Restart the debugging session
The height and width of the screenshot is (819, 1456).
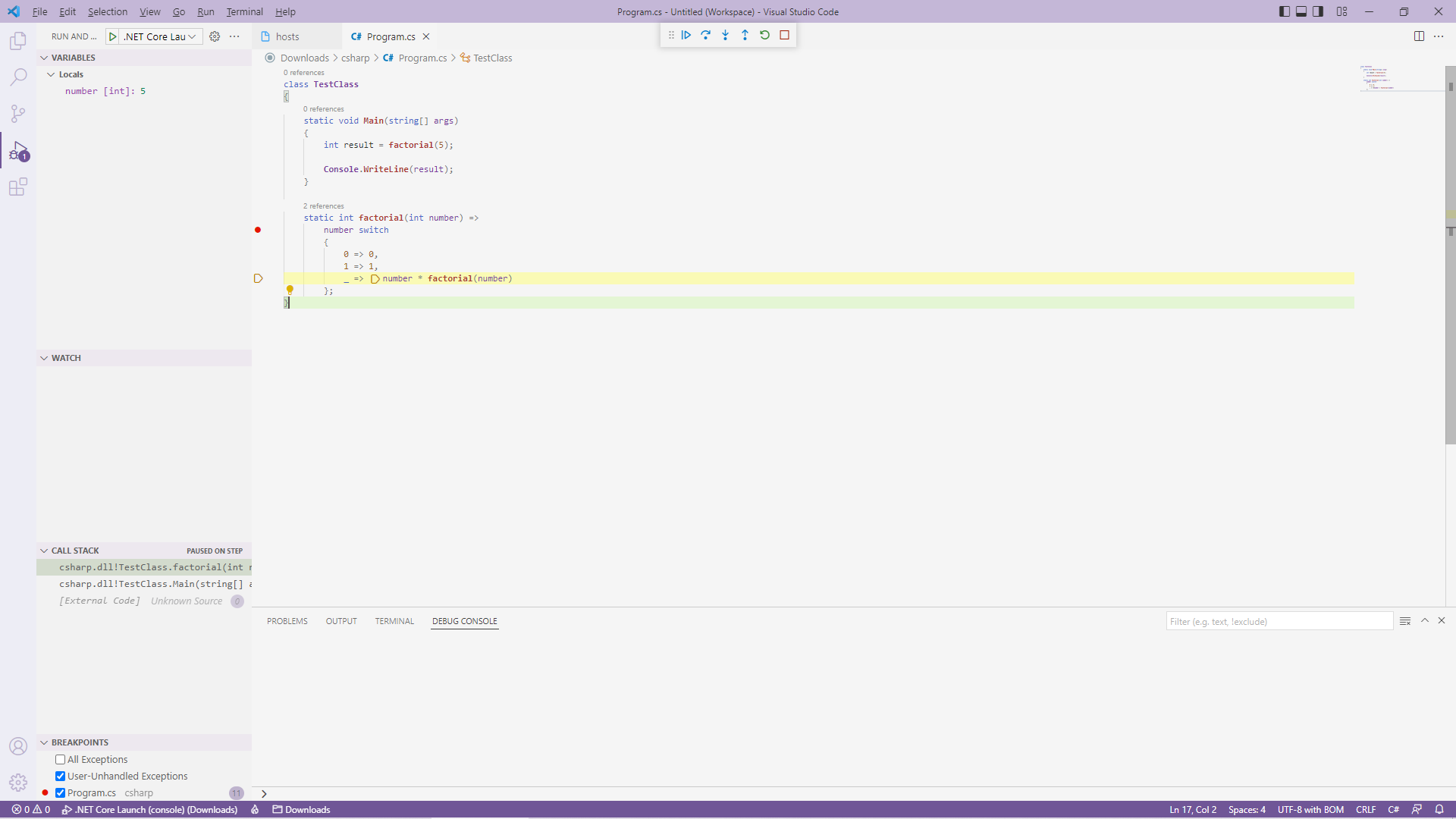point(764,35)
